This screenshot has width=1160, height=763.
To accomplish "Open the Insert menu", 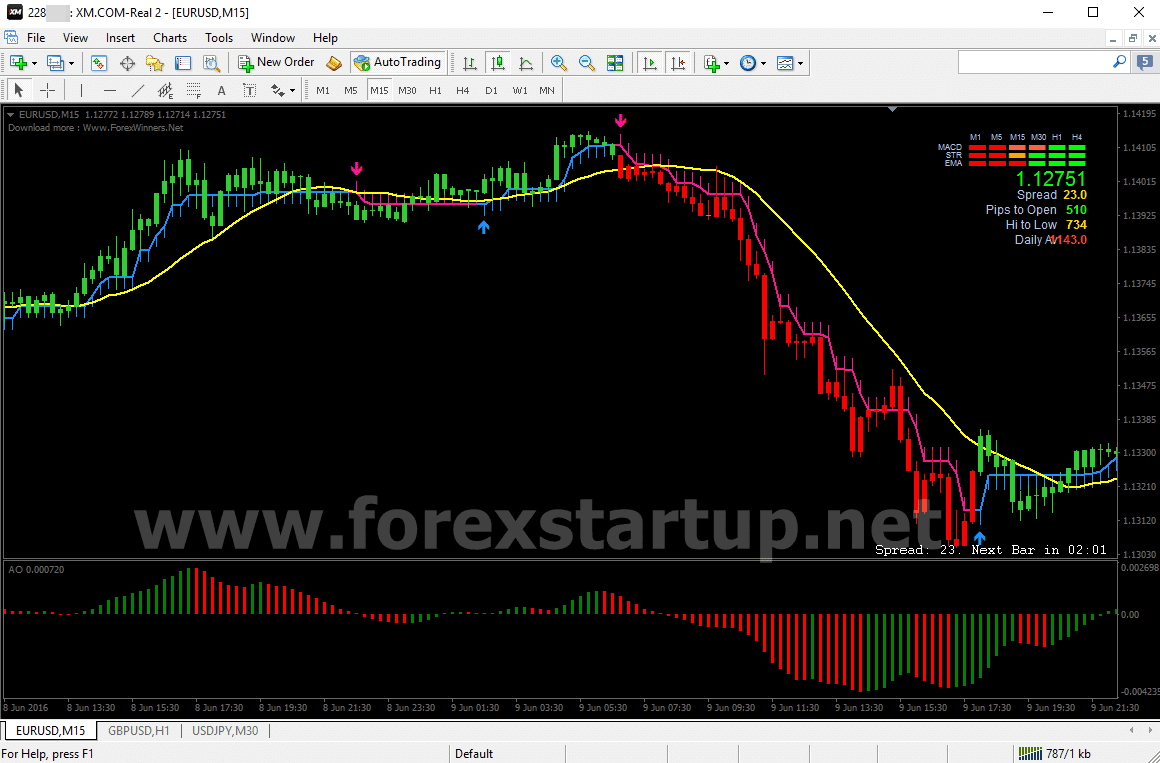I will (120, 38).
